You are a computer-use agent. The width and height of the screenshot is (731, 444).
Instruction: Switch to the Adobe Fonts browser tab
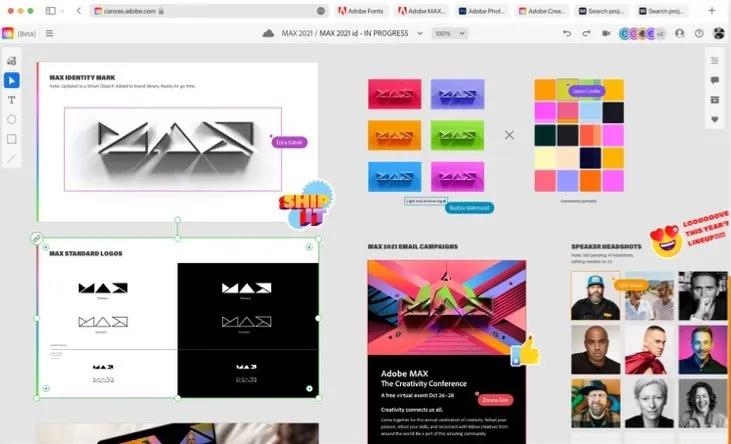[x=361, y=11]
